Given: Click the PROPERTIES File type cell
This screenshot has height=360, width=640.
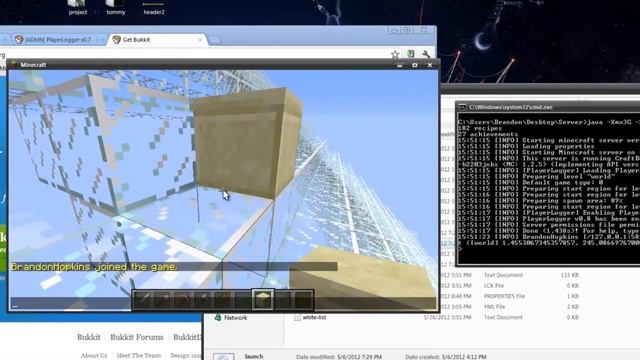Looking at the screenshot, I should pos(504,296).
